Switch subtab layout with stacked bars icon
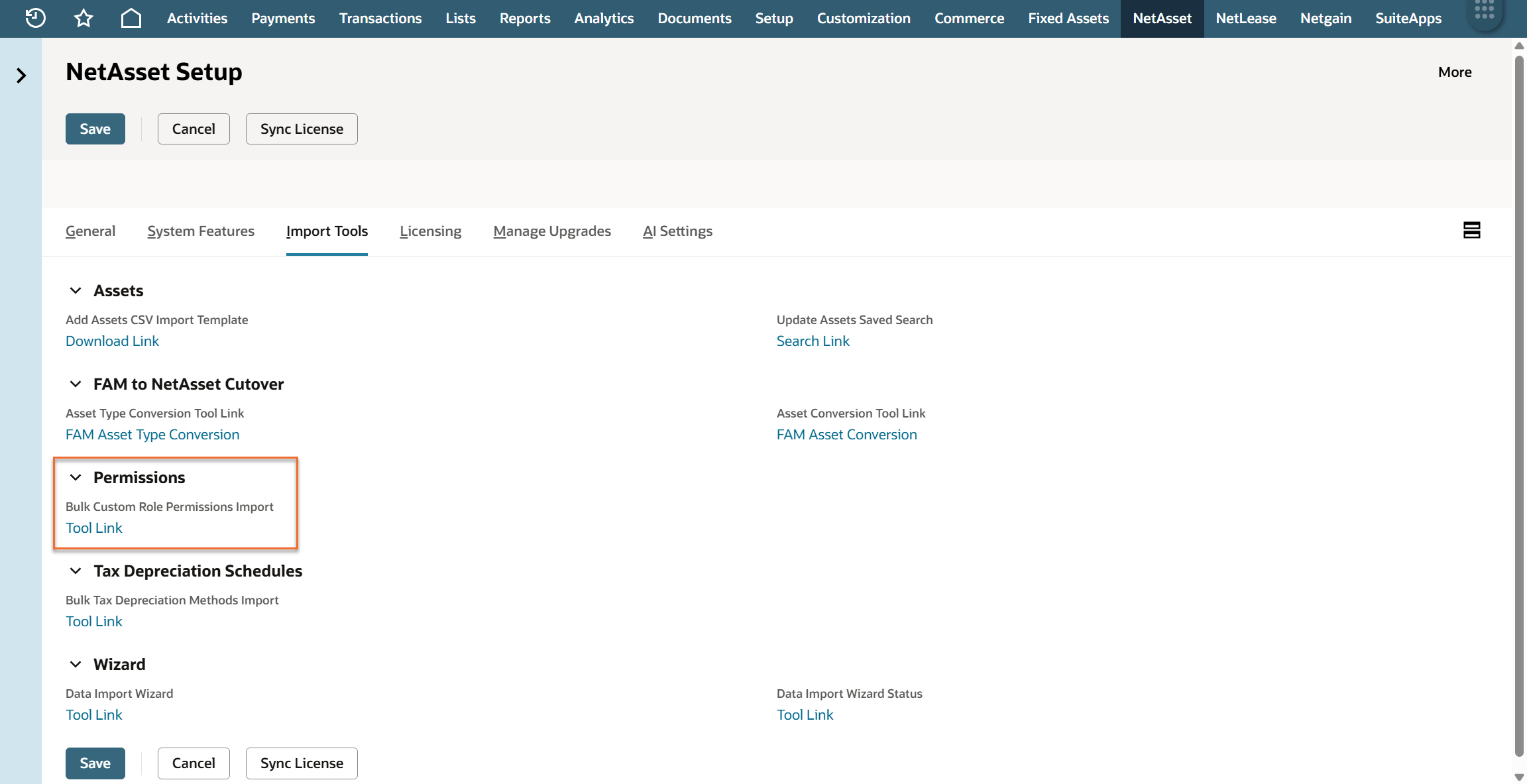Screen dimensions: 1527x784 pyautogui.click(x=1472, y=230)
